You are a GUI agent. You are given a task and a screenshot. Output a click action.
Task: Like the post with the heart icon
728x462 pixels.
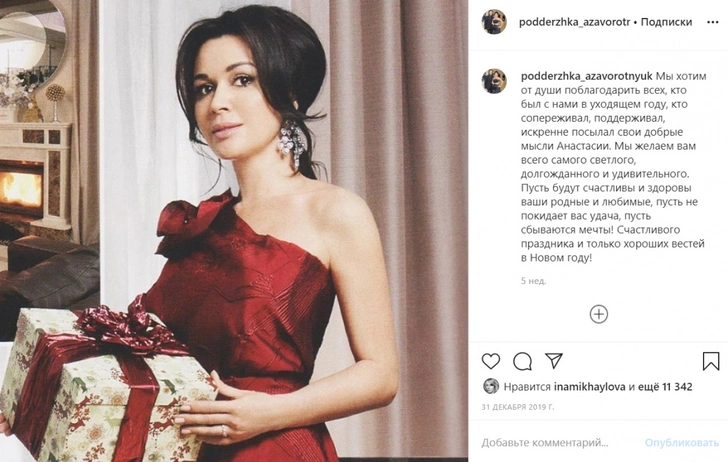(x=491, y=361)
